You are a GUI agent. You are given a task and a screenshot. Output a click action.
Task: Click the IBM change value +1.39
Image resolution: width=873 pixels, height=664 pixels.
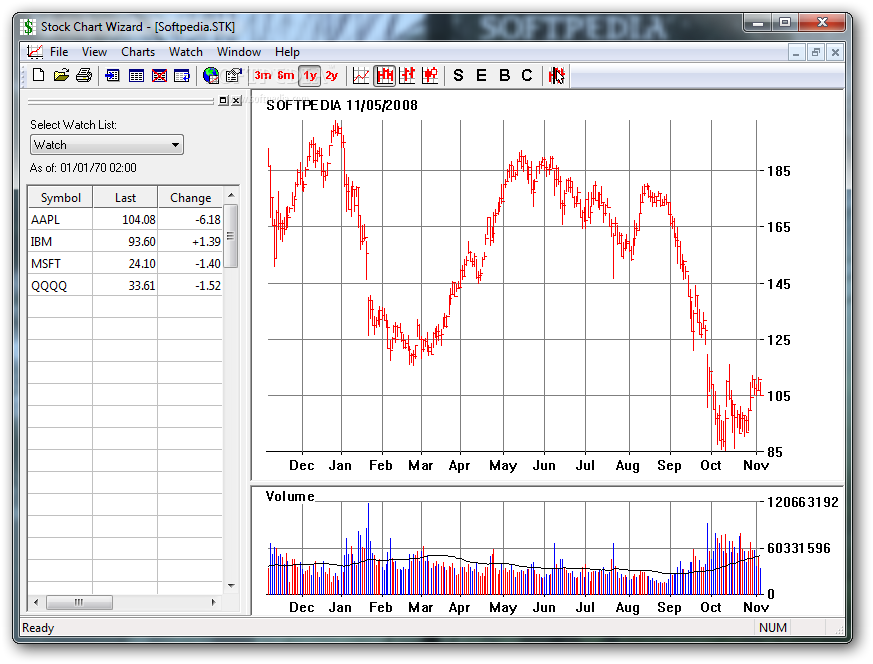coord(207,242)
